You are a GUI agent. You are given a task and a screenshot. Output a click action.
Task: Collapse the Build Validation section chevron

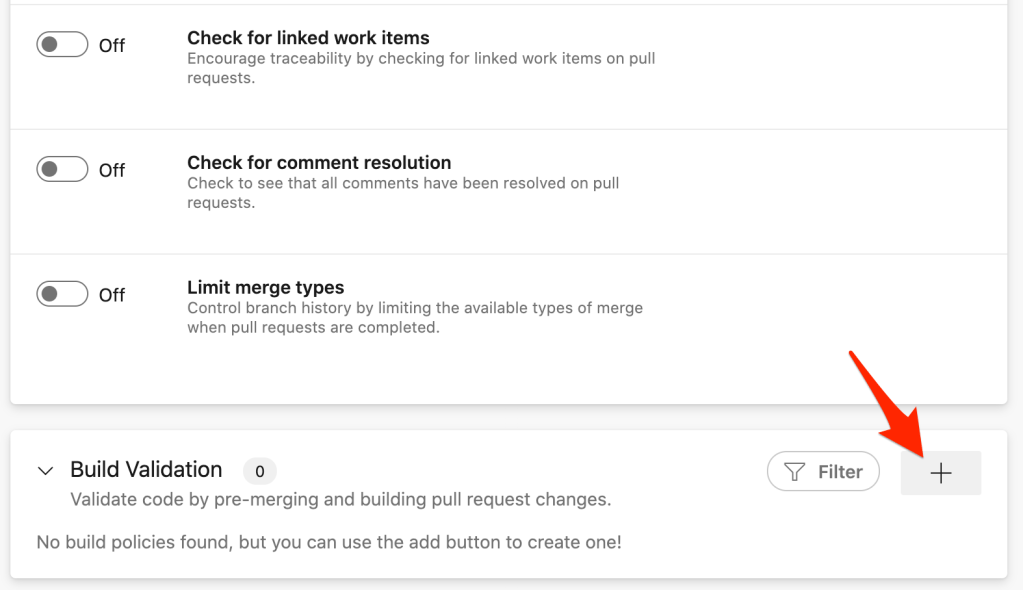point(45,470)
